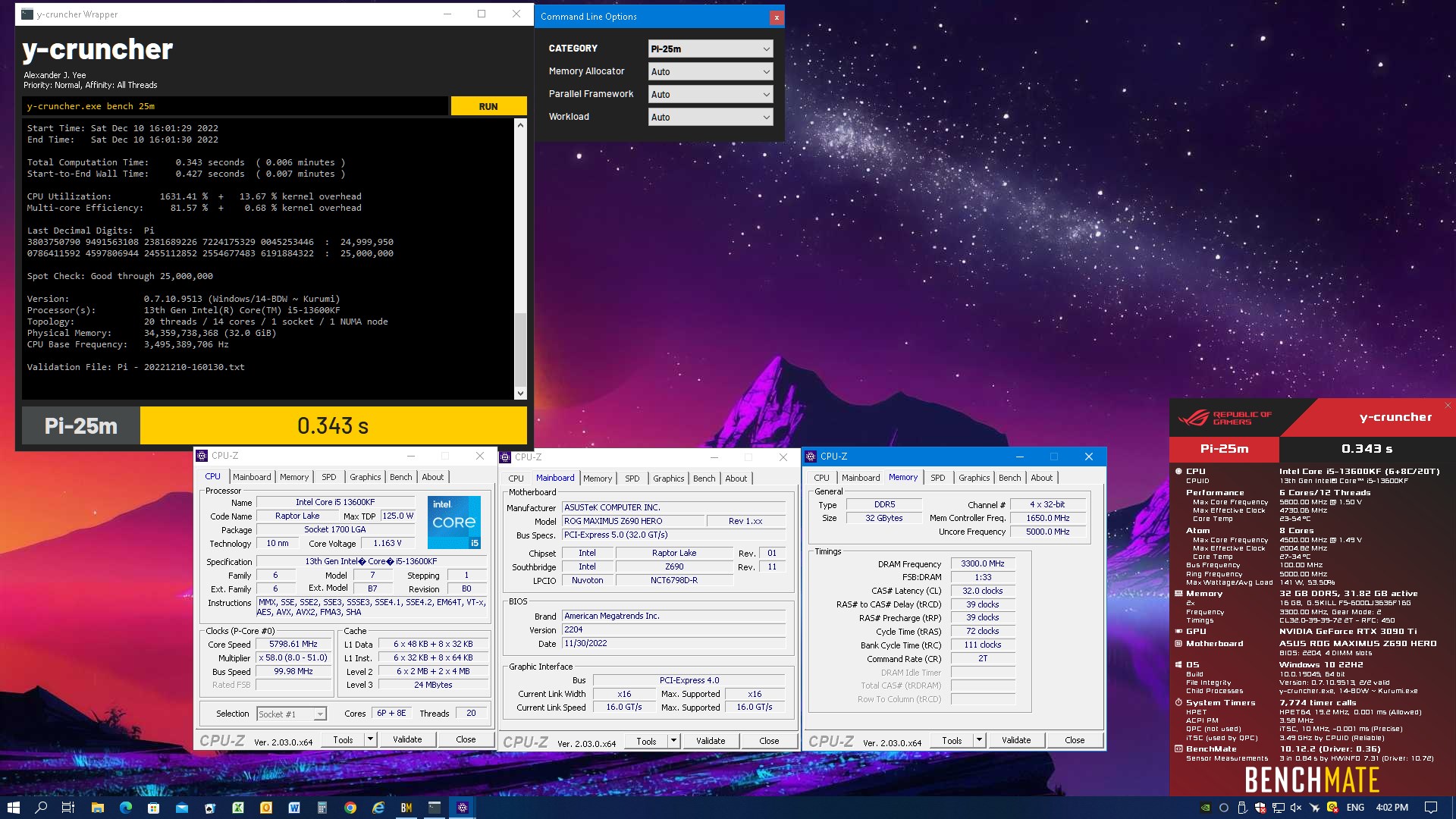The height and width of the screenshot is (819, 1456).
Task: Open About tab in Memory CPU-Z window
Action: [1041, 478]
